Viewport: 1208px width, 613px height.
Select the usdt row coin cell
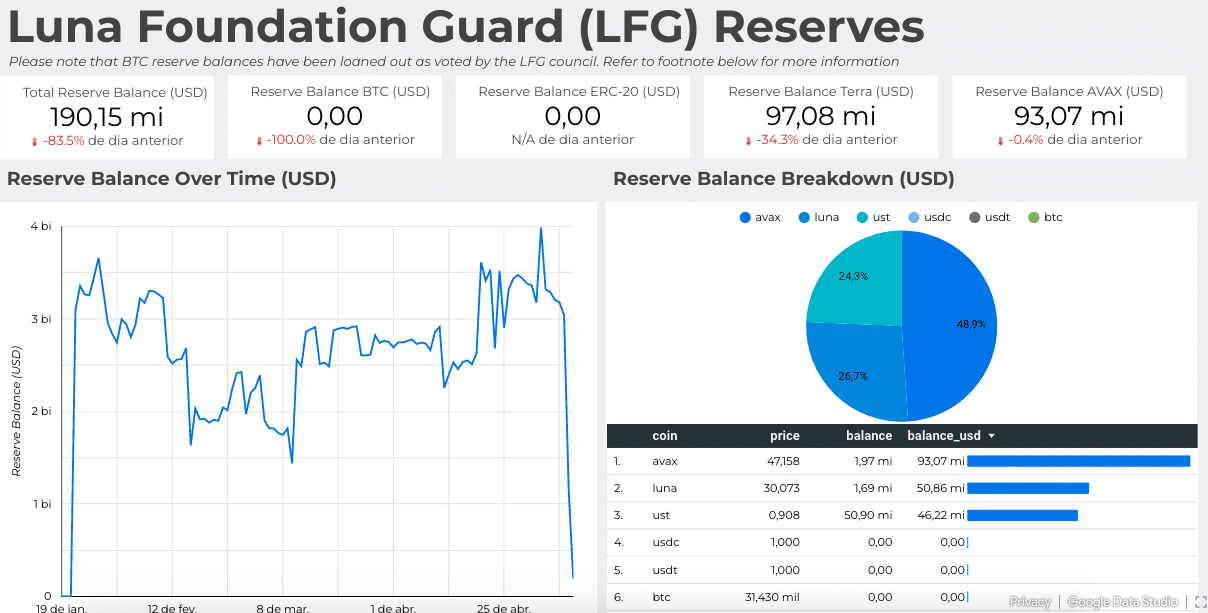pyautogui.click(x=665, y=570)
